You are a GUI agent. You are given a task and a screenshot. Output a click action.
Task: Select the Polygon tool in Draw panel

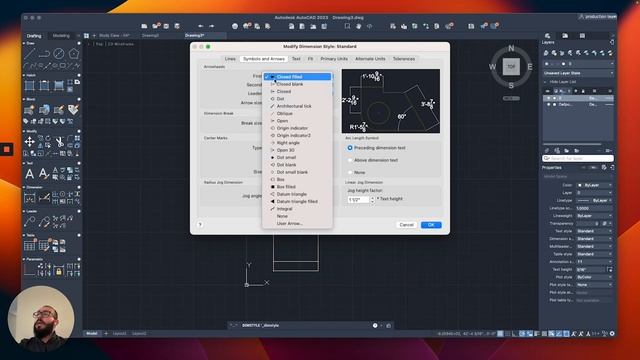73,54
